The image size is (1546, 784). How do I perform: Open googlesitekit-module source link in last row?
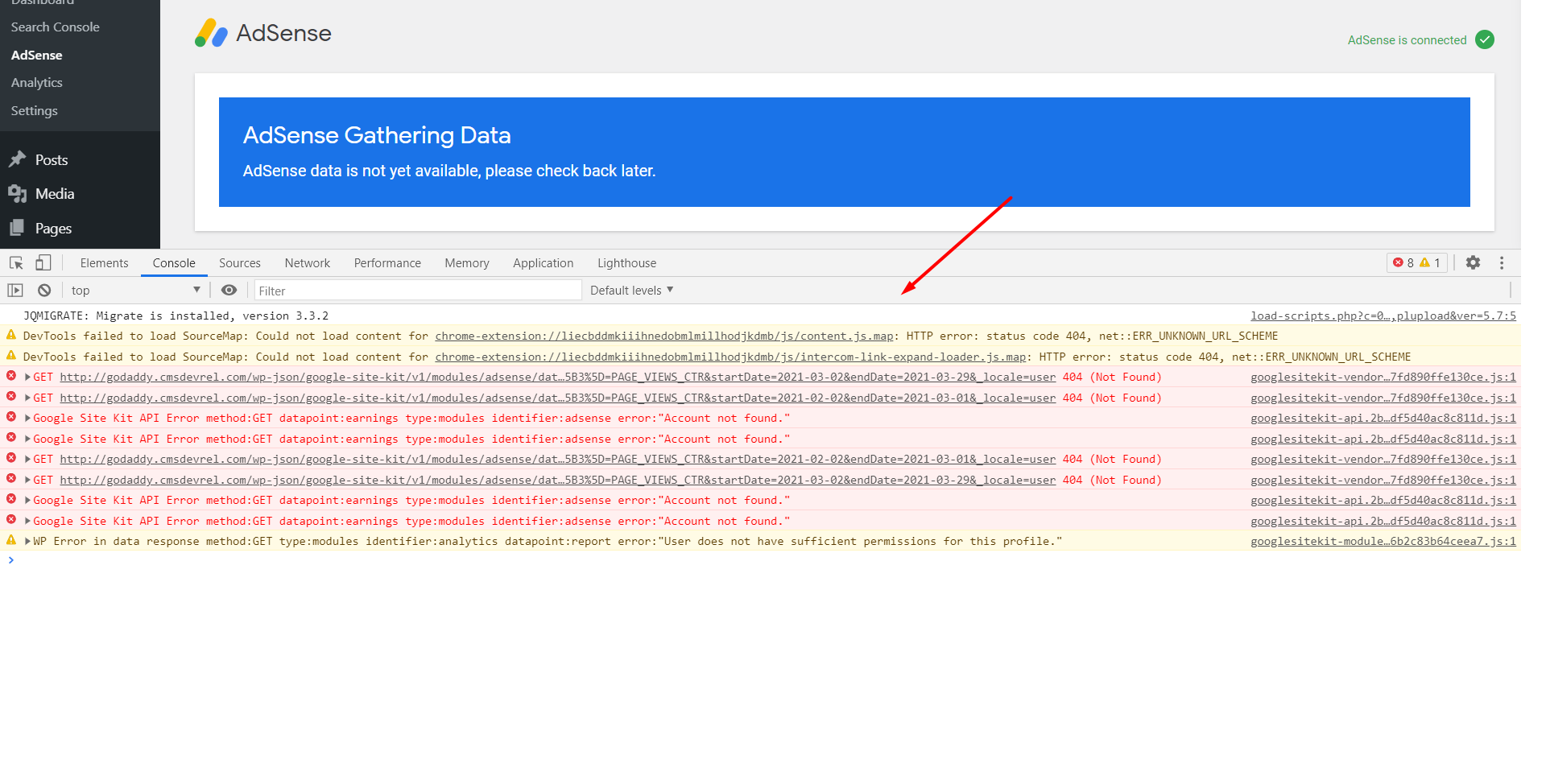tap(1383, 541)
